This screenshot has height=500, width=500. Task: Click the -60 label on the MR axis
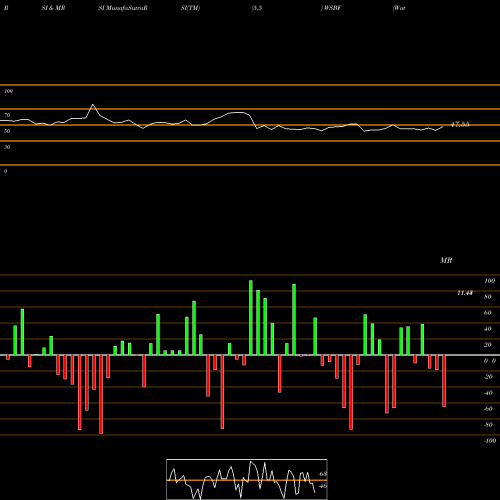[488, 409]
